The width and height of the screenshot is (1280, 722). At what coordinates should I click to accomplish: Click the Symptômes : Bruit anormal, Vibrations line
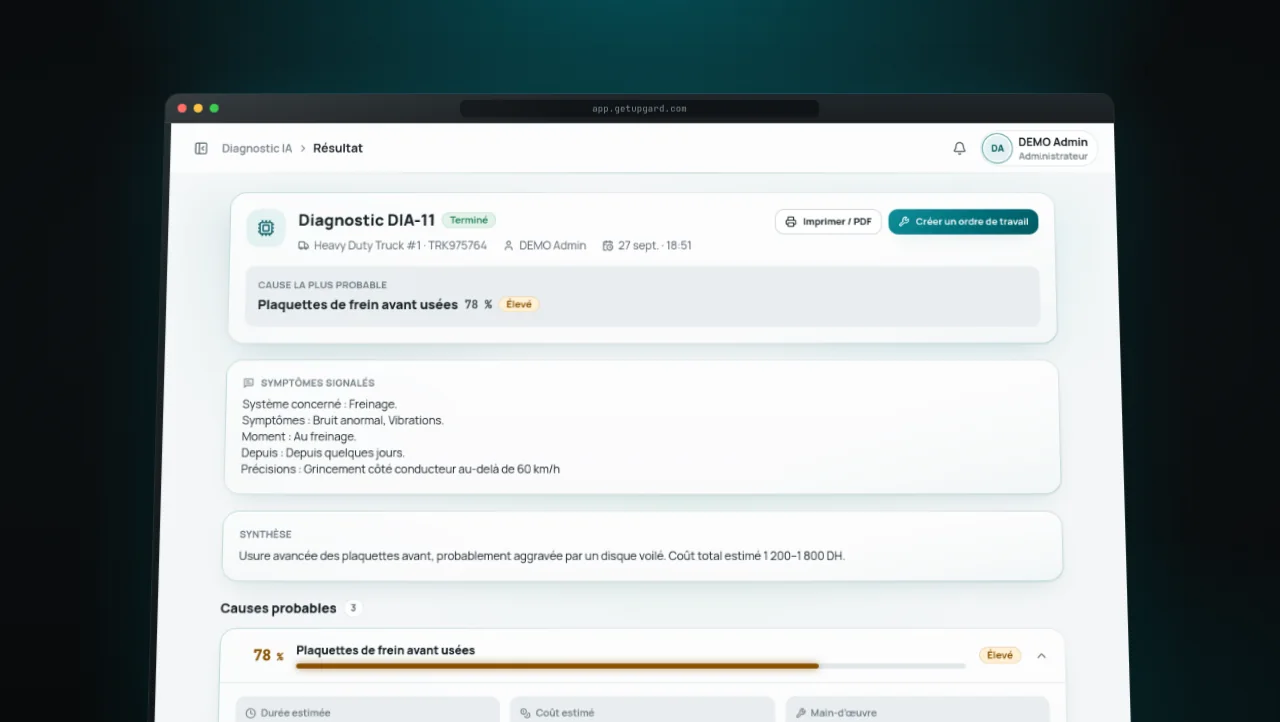pyautogui.click(x=342, y=420)
